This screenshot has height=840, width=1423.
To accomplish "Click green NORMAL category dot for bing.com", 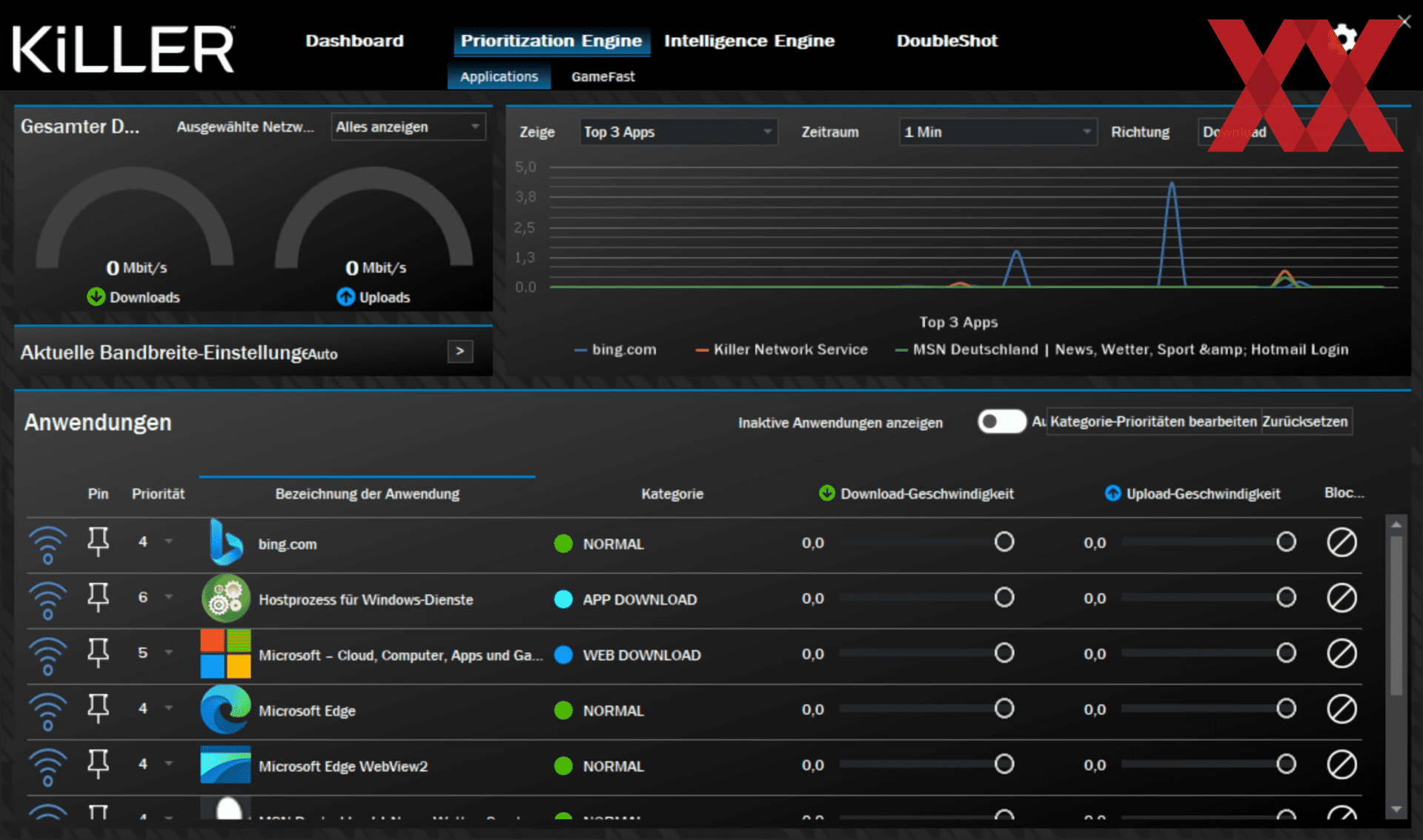I will 563,544.
